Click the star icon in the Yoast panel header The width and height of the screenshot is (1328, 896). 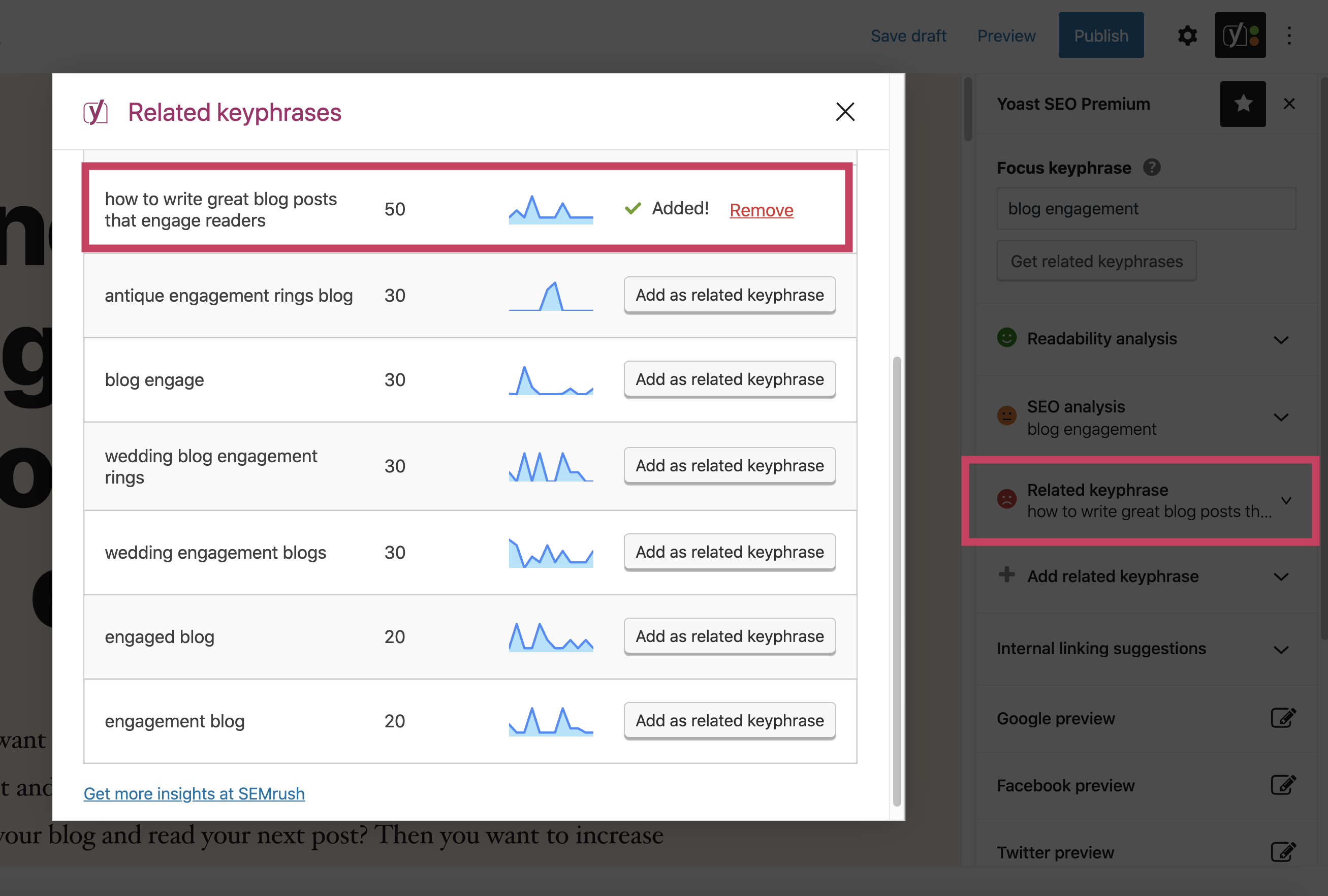point(1242,104)
